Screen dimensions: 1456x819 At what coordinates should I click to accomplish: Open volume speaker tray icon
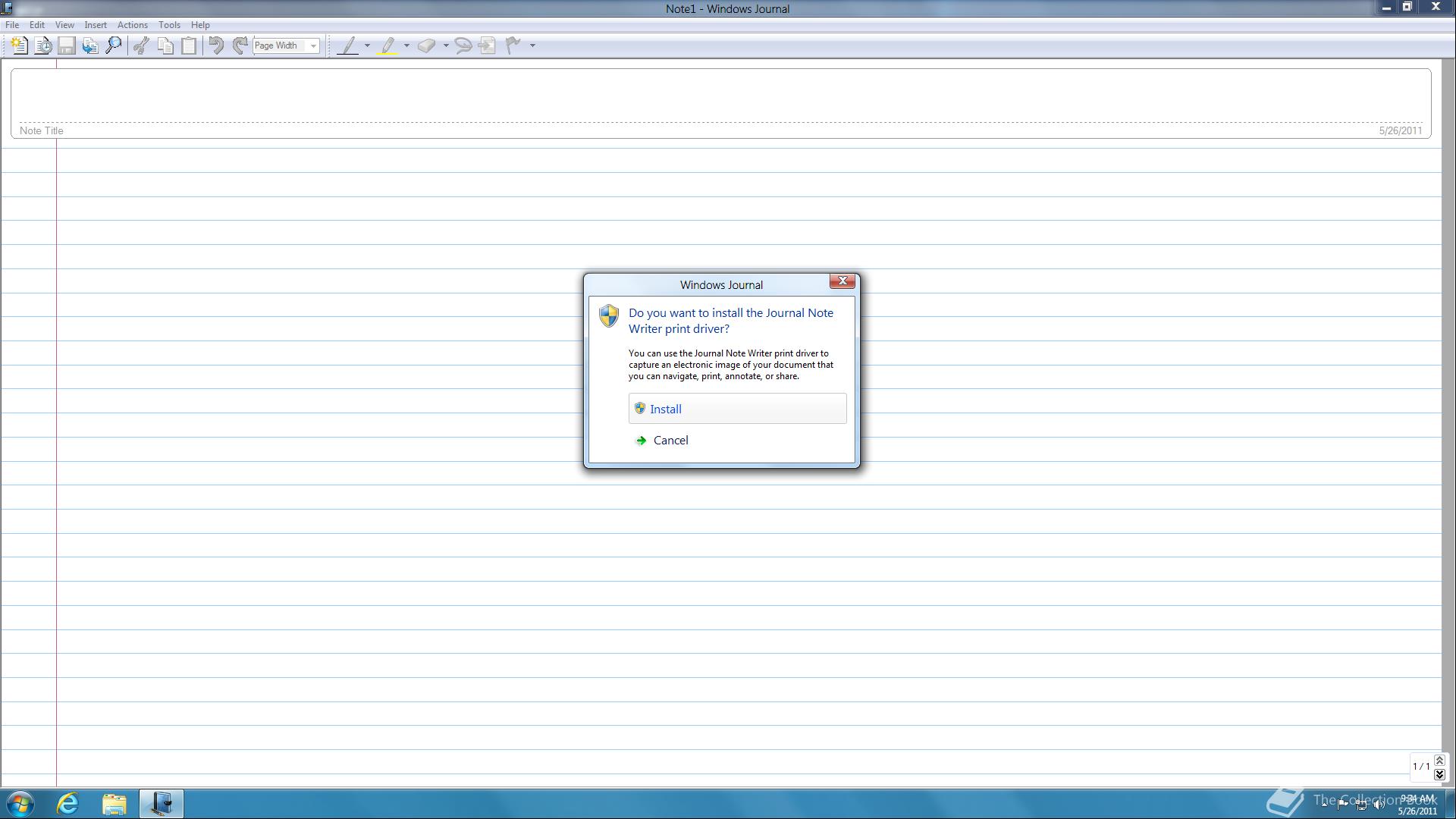(1379, 805)
